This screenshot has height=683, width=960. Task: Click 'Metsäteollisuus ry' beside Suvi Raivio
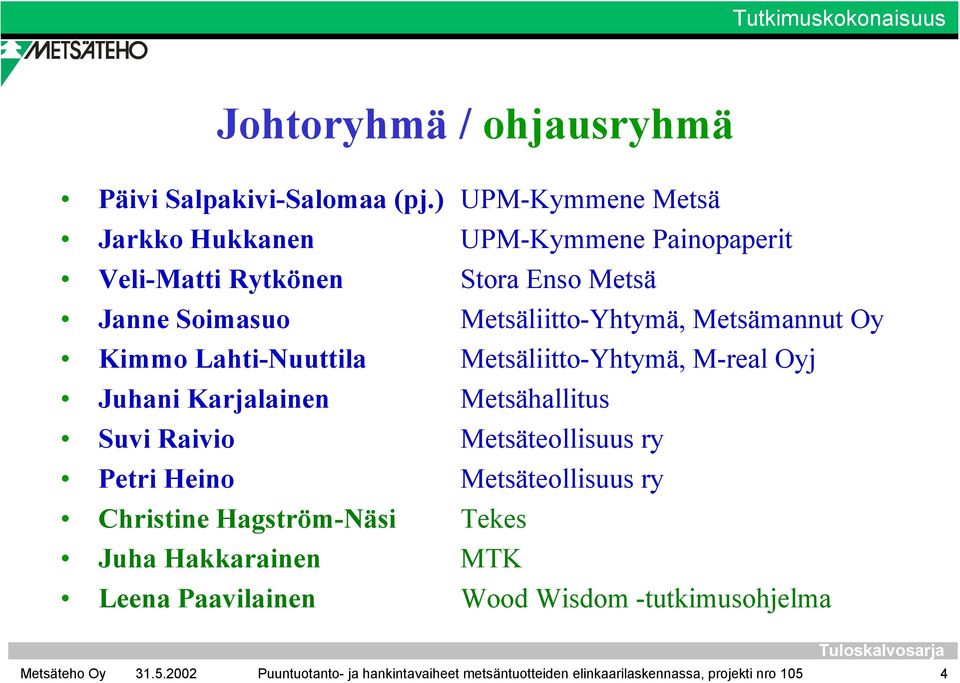pyautogui.click(x=562, y=439)
